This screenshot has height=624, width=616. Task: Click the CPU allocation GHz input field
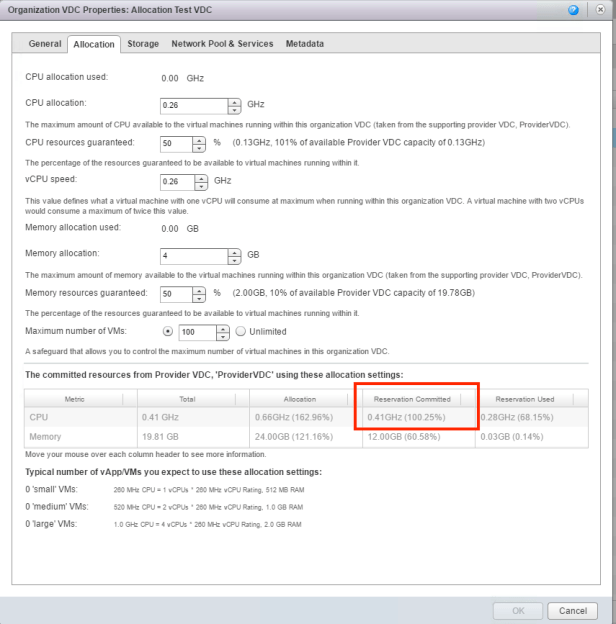click(x=193, y=104)
